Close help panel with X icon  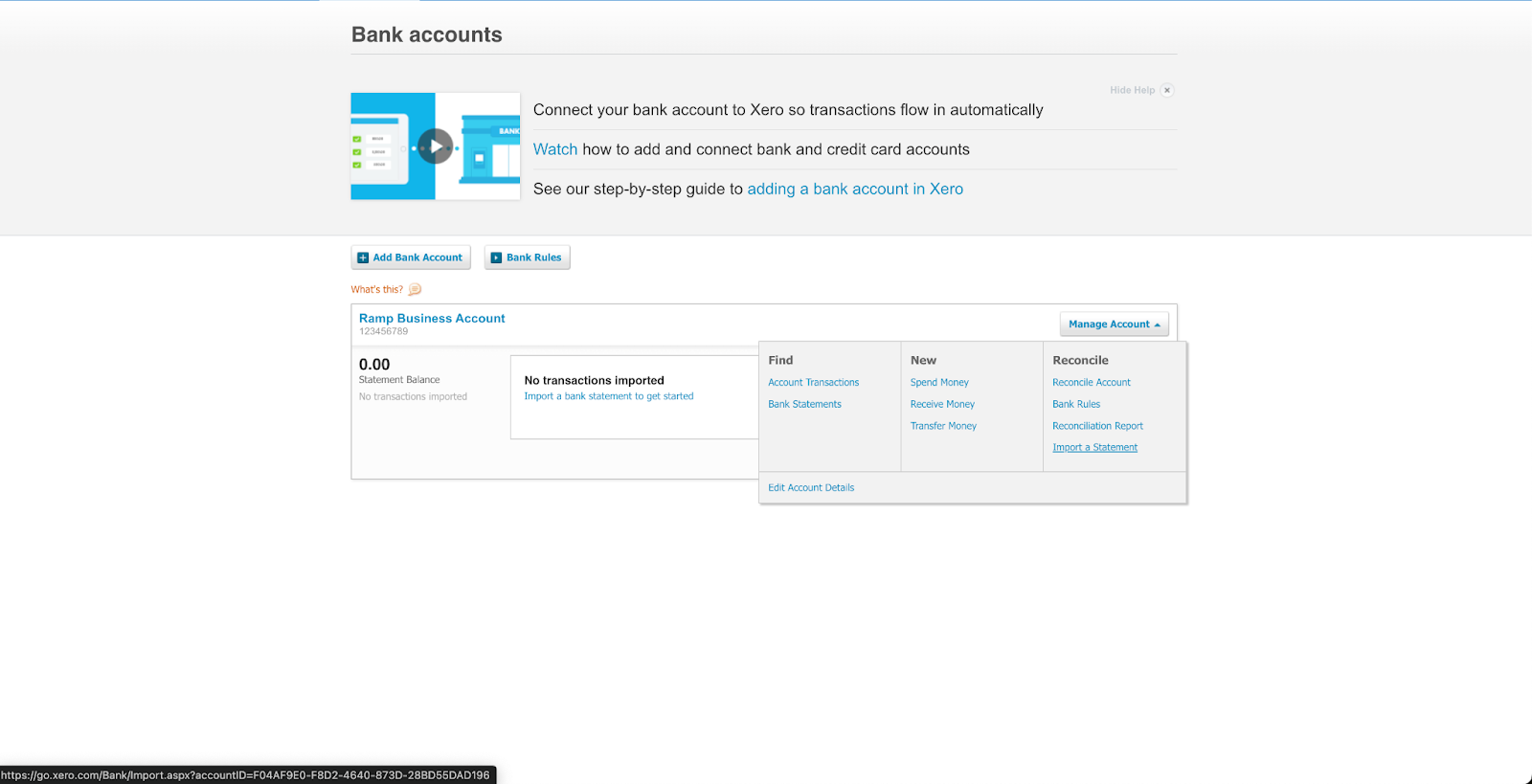1166,90
